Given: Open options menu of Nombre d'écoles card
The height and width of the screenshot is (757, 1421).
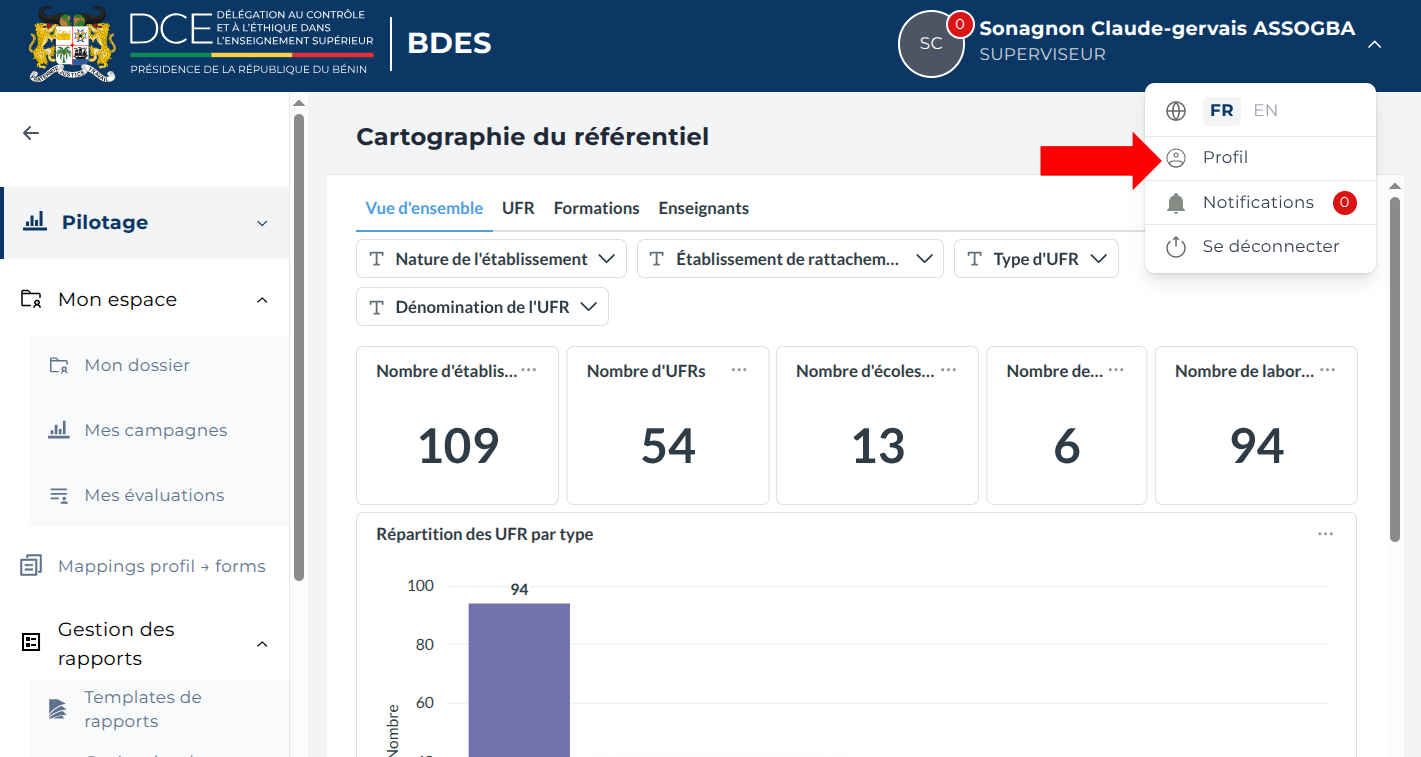Looking at the screenshot, I should click(949, 370).
